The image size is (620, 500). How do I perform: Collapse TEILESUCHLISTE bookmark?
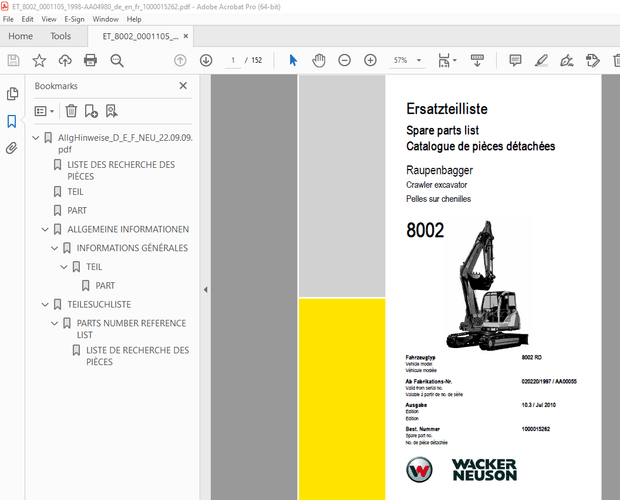[x=45, y=305]
